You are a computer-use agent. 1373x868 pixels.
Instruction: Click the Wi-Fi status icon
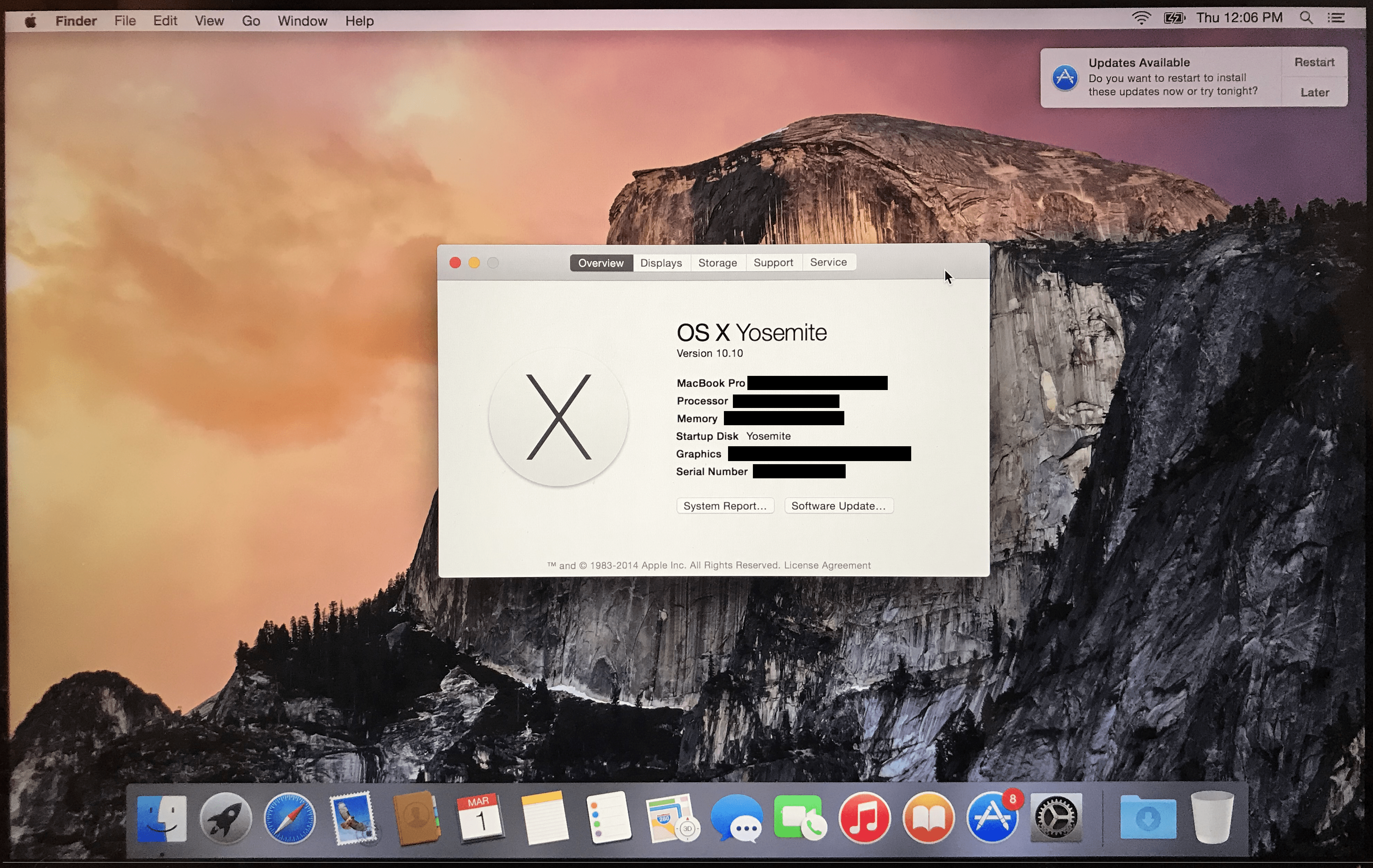click(x=1141, y=18)
